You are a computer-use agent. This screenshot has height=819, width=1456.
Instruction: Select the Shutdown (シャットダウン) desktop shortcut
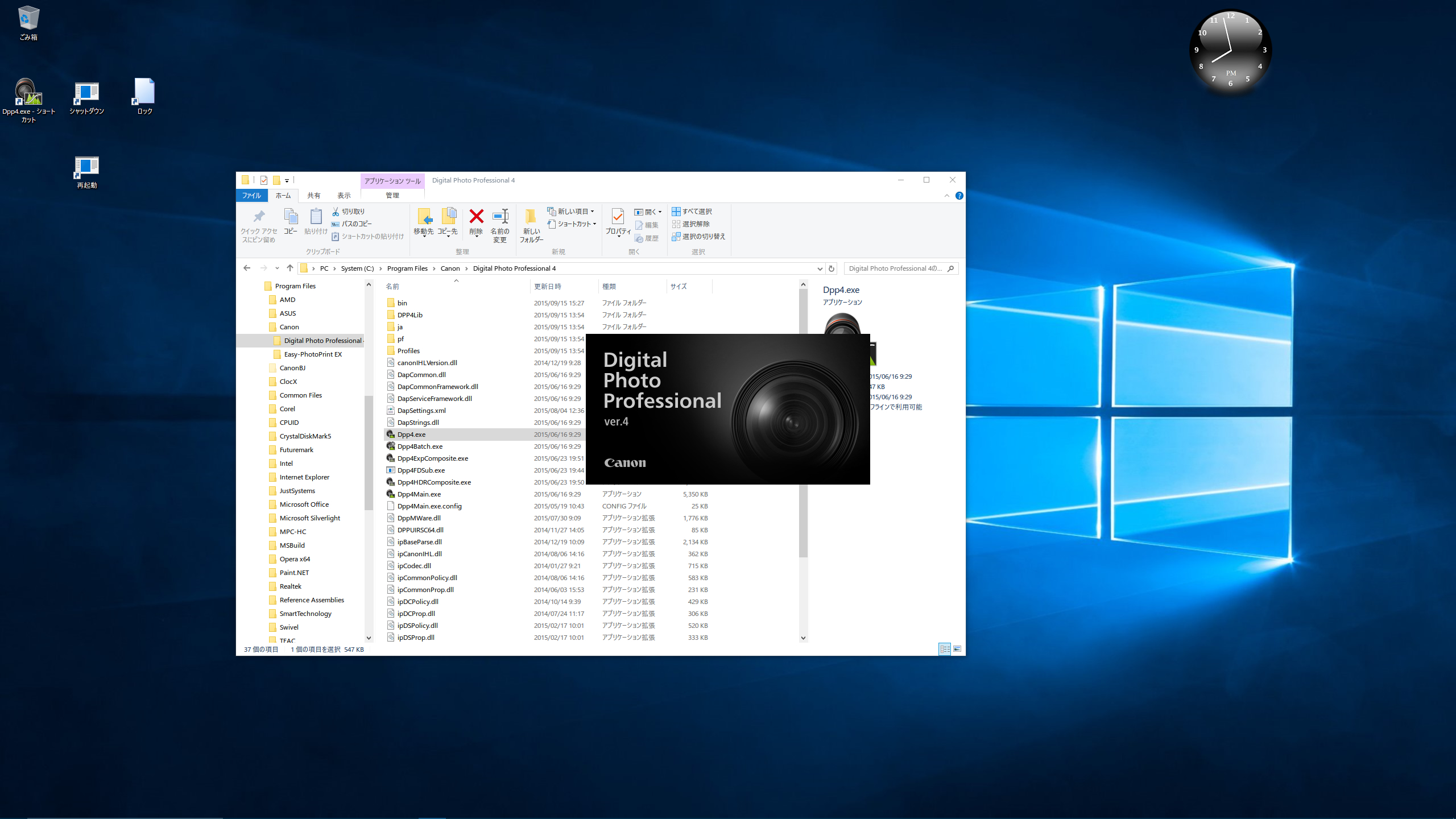86,98
